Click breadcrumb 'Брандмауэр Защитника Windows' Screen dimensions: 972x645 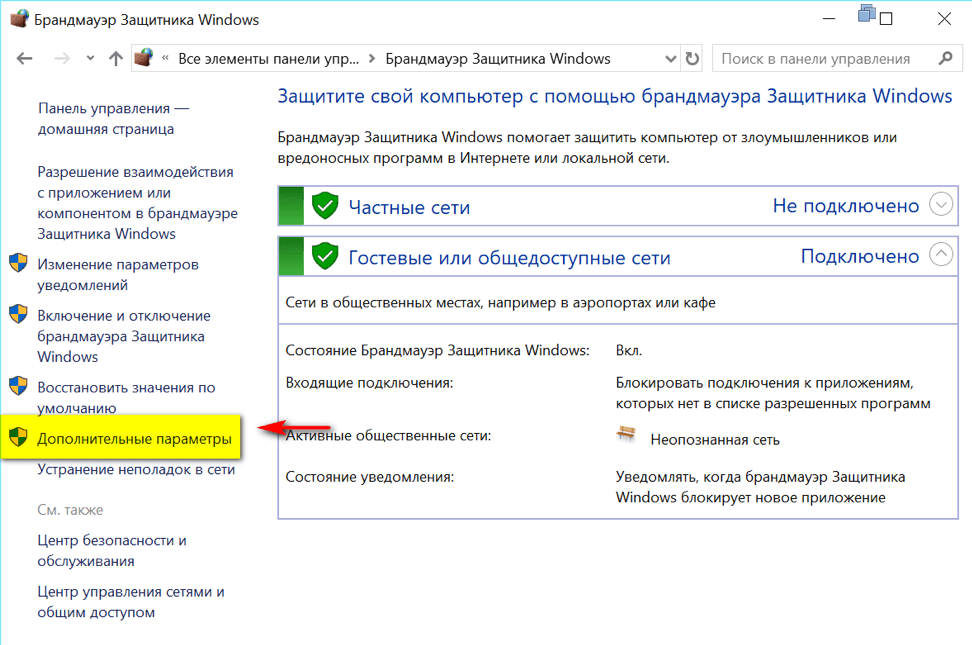(x=498, y=59)
